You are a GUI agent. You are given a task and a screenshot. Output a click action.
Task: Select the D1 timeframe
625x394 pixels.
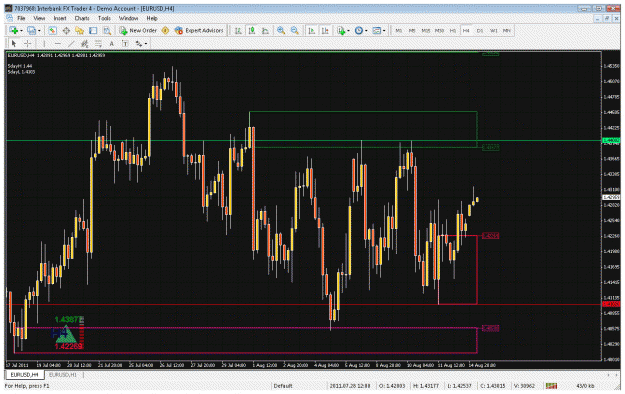(480, 31)
